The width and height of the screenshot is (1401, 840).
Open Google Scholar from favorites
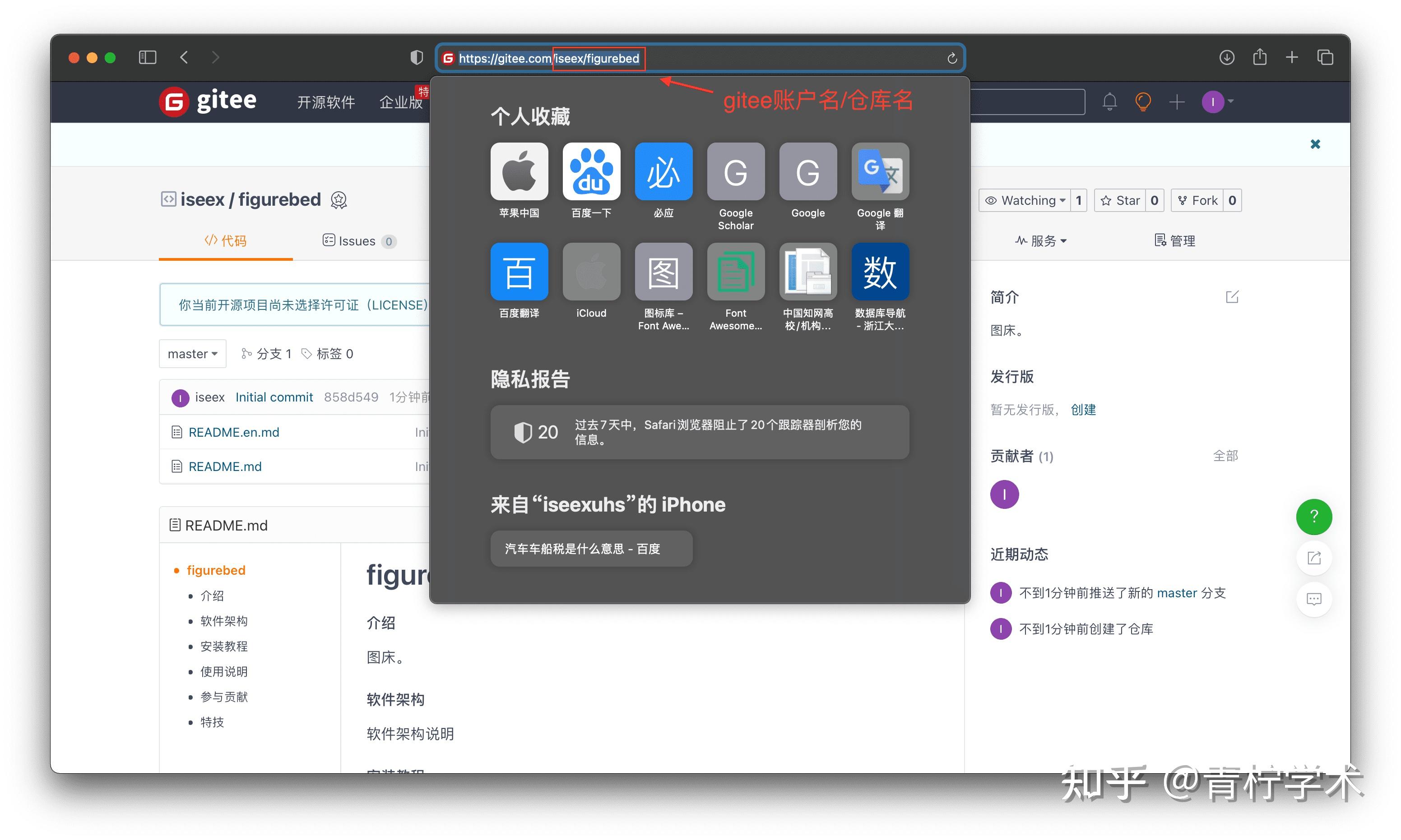pyautogui.click(x=735, y=171)
